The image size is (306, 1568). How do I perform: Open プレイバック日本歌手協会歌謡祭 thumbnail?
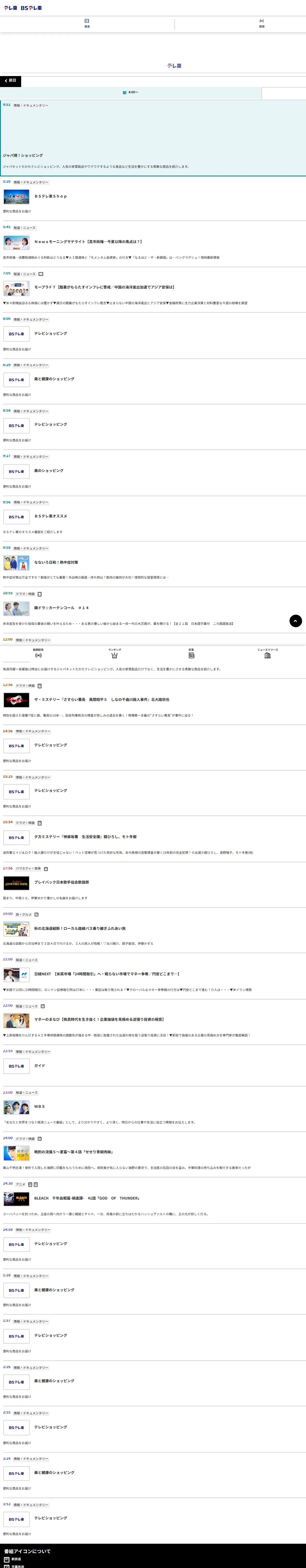click(16, 883)
